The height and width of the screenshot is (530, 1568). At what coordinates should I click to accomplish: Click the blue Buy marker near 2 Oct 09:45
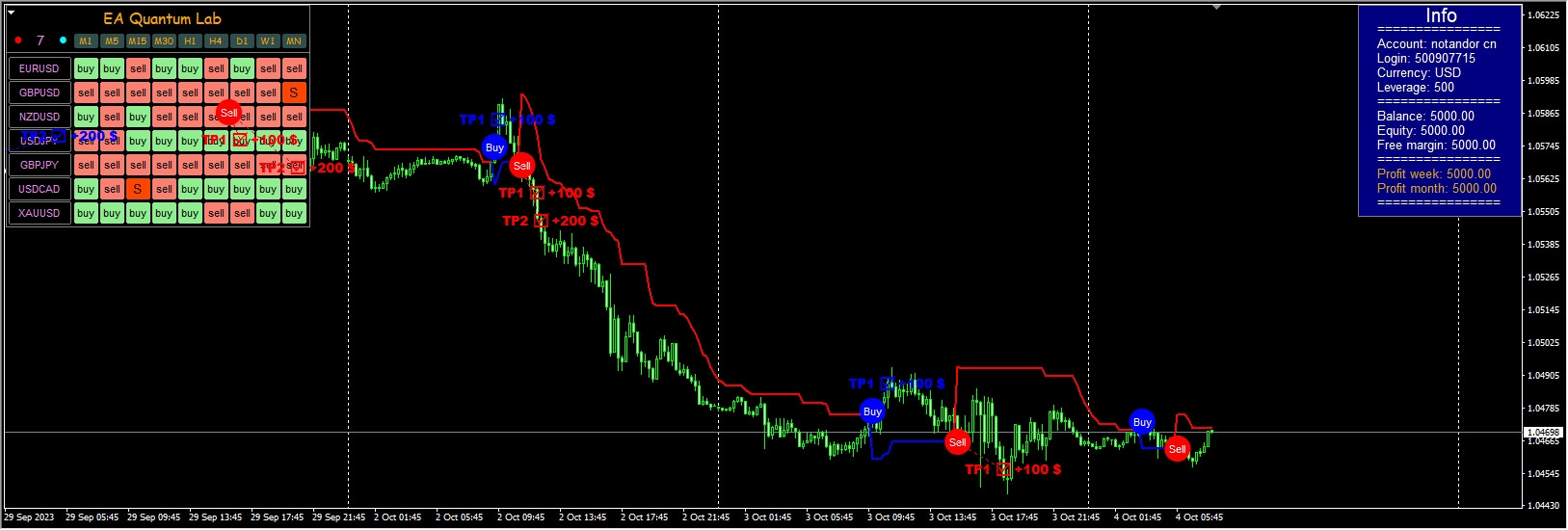coord(494,147)
